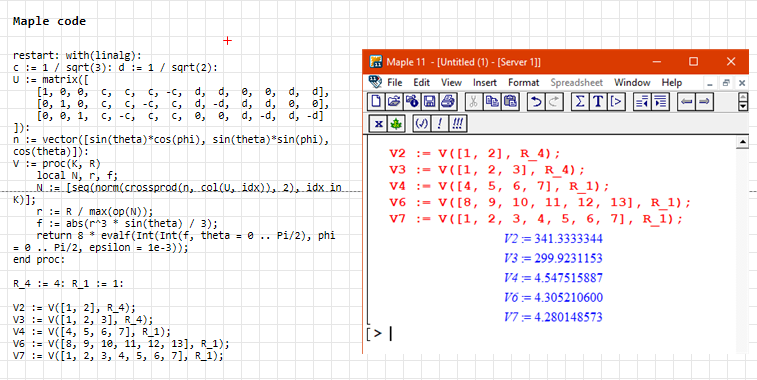Screen dimensions: 757x380
Task: Open the Help menu
Action: coord(672,83)
